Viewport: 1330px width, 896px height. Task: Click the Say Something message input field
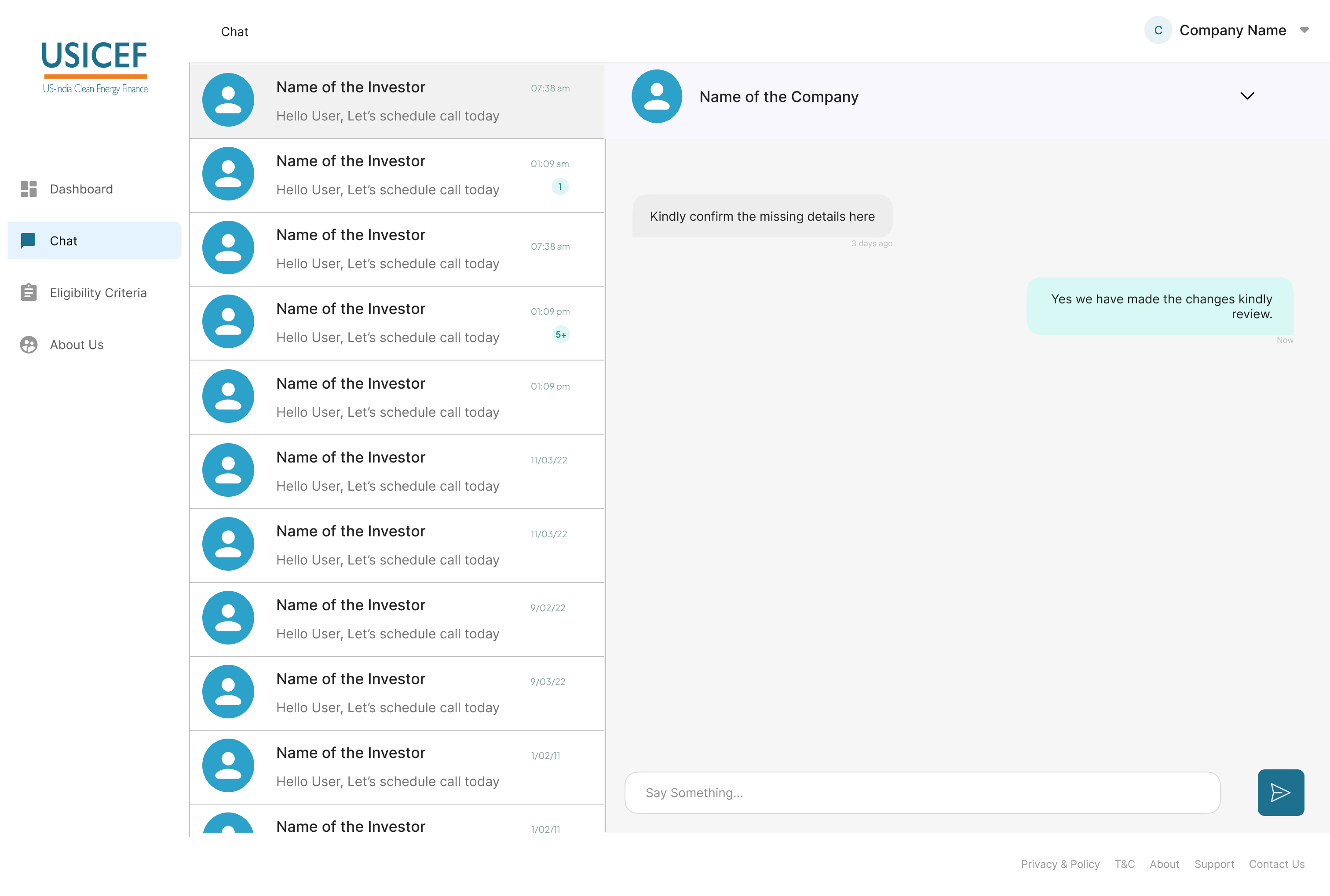coord(922,793)
